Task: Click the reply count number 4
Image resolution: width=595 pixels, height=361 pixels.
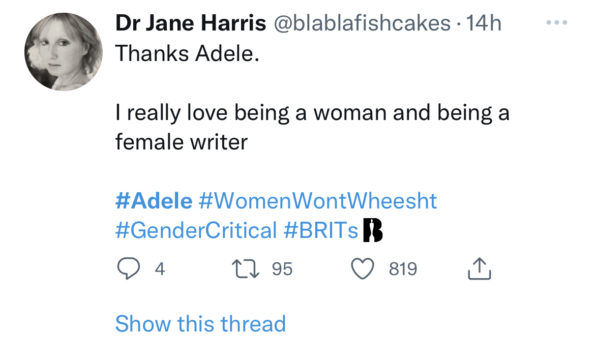Action: (x=160, y=269)
